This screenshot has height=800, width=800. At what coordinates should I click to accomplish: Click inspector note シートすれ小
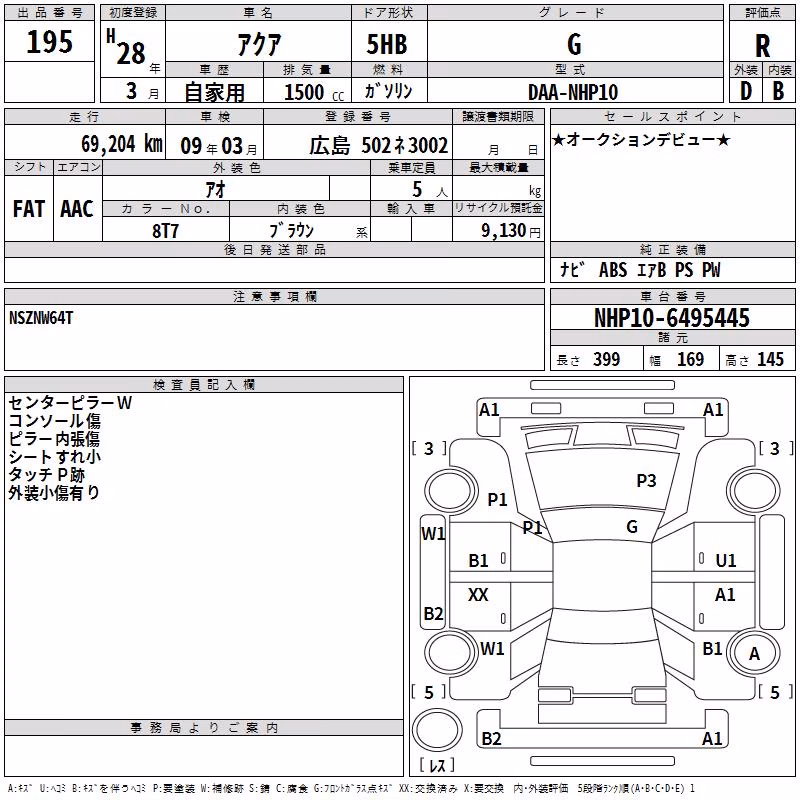point(54,457)
